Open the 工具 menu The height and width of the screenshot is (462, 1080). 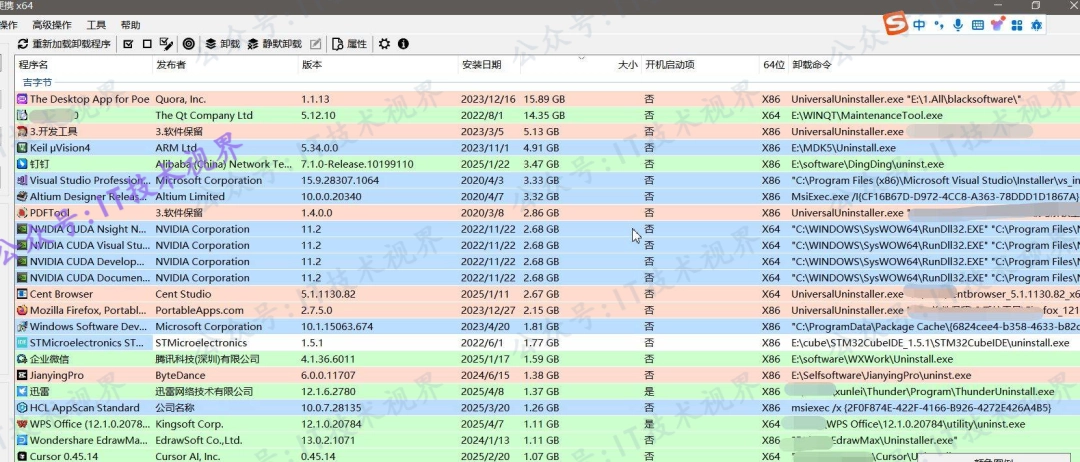[x=96, y=25]
